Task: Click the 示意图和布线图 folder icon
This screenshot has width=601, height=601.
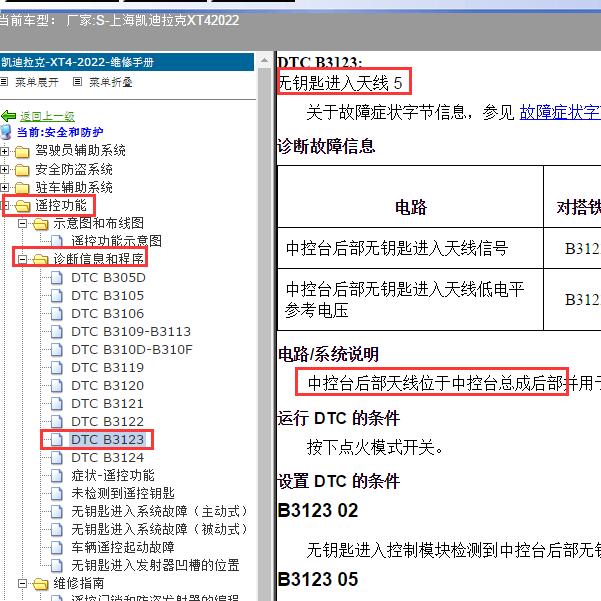Action: click(x=41, y=224)
